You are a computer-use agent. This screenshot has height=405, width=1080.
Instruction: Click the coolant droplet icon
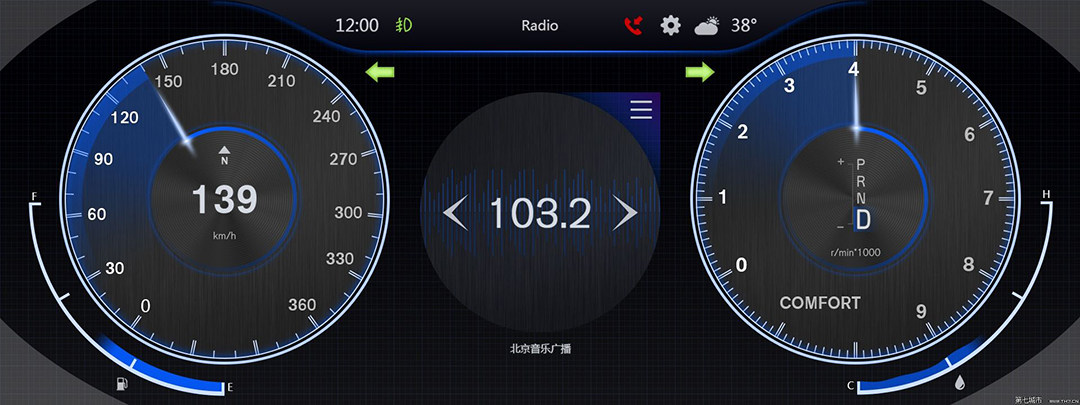(x=960, y=382)
